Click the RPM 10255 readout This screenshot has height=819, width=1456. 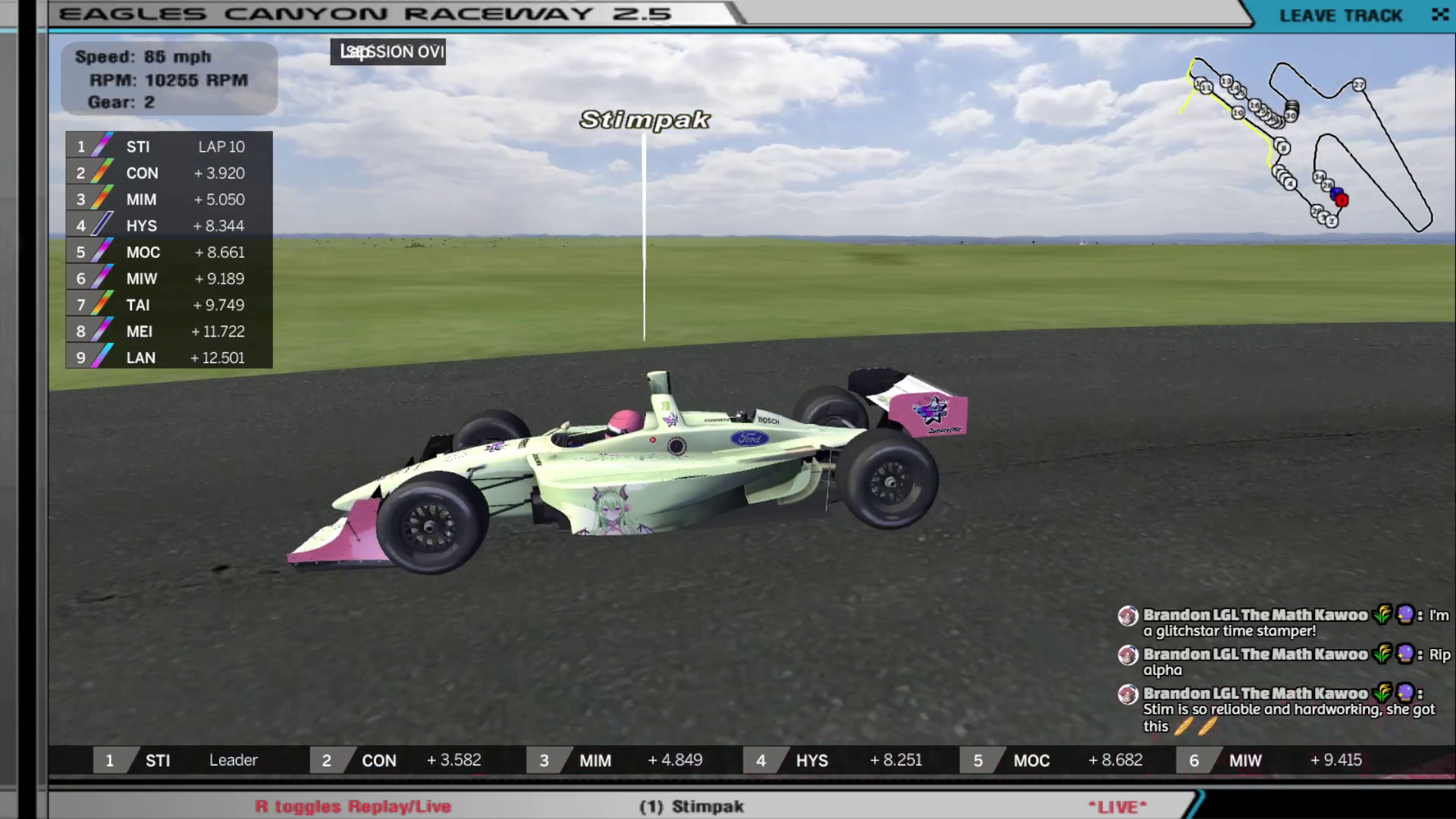[x=168, y=80]
